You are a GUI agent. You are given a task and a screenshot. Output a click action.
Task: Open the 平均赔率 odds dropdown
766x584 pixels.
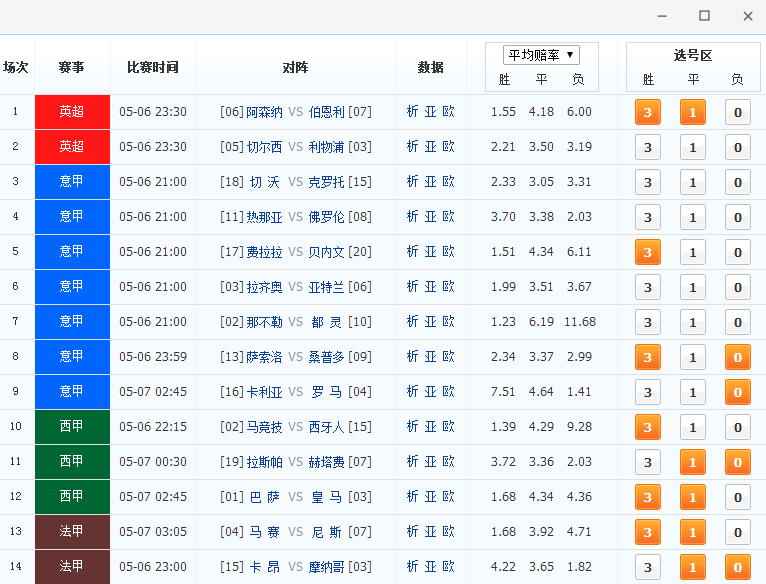541,55
